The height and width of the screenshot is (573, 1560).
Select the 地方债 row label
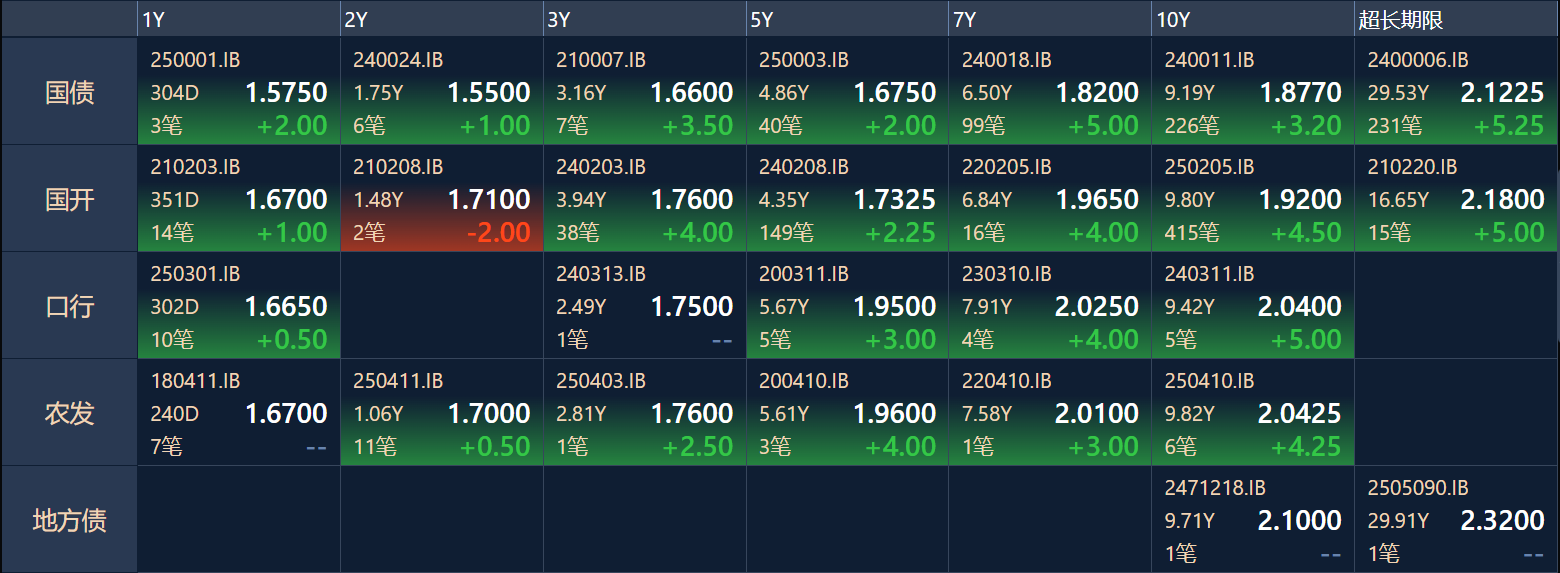(x=69, y=519)
